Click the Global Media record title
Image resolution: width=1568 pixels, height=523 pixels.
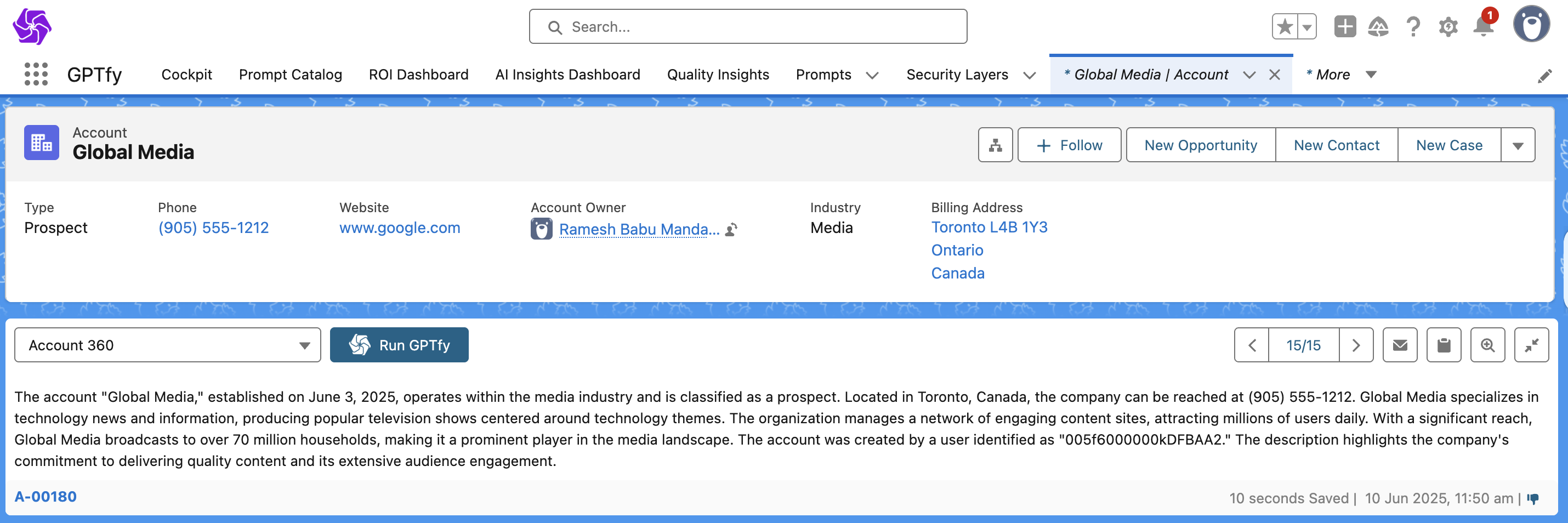(x=133, y=152)
